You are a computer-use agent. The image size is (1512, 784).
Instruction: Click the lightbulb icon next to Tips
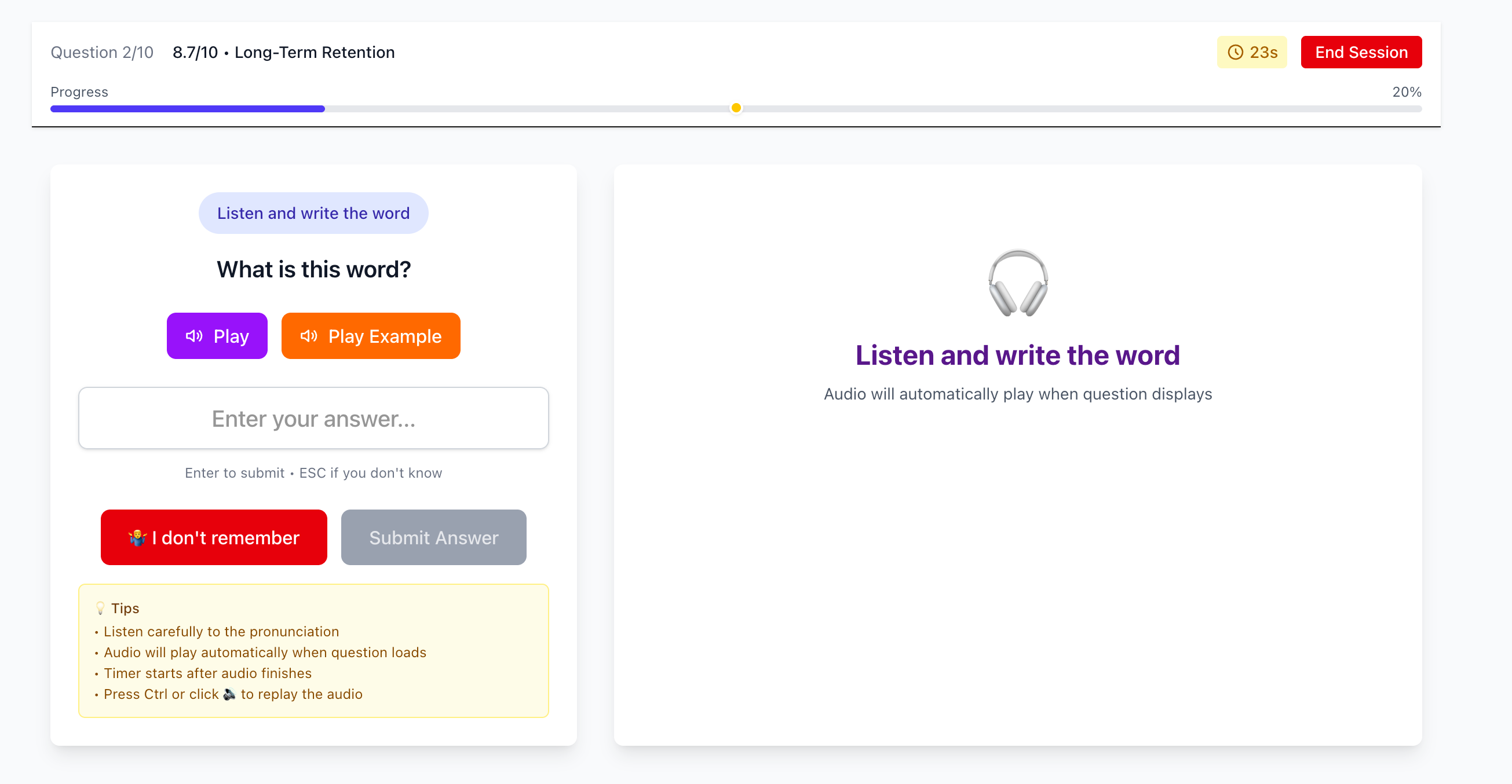[100, 608]
